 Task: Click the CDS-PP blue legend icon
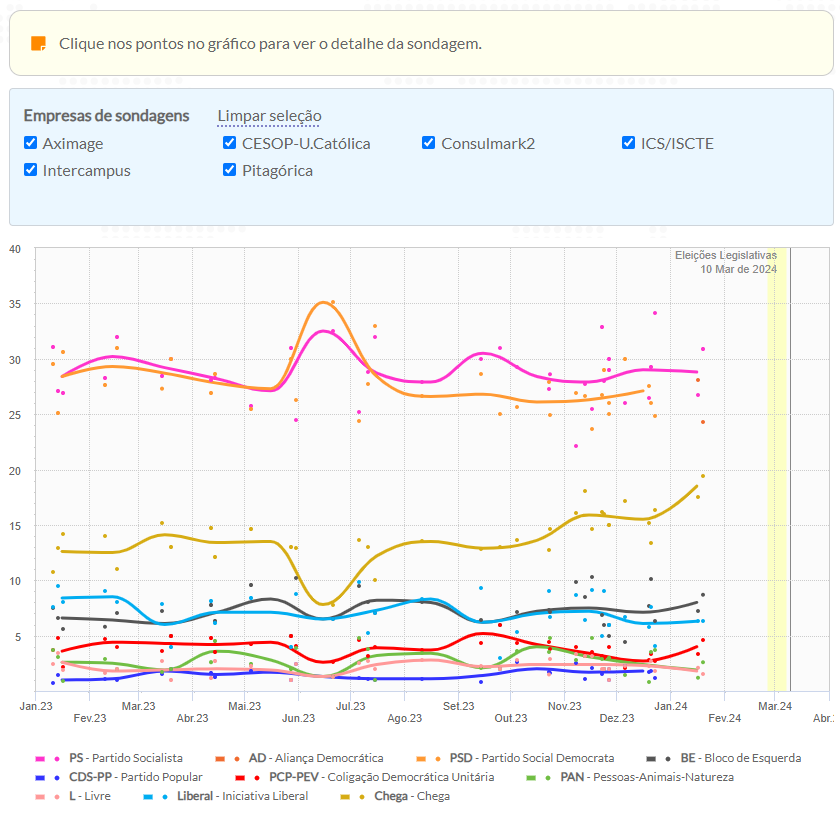coord(41,777)
